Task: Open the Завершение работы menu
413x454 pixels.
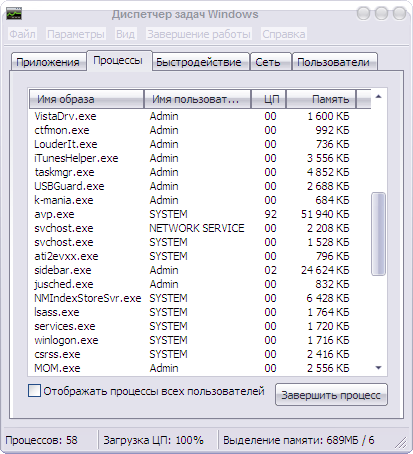Action: pyautogui.click(x=199, y=34)
